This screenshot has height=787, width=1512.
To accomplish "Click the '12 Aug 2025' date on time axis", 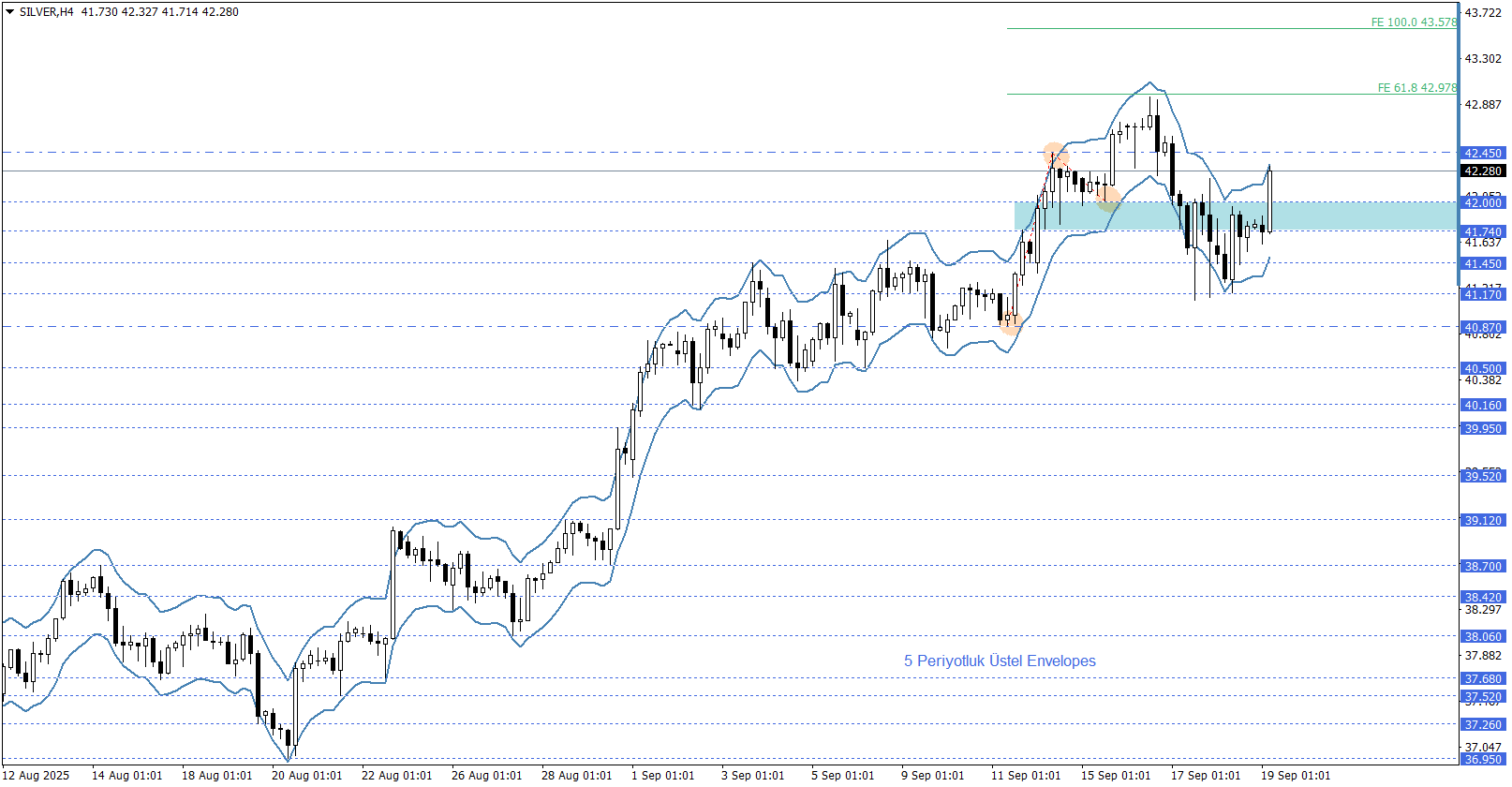I will point(37,776).
